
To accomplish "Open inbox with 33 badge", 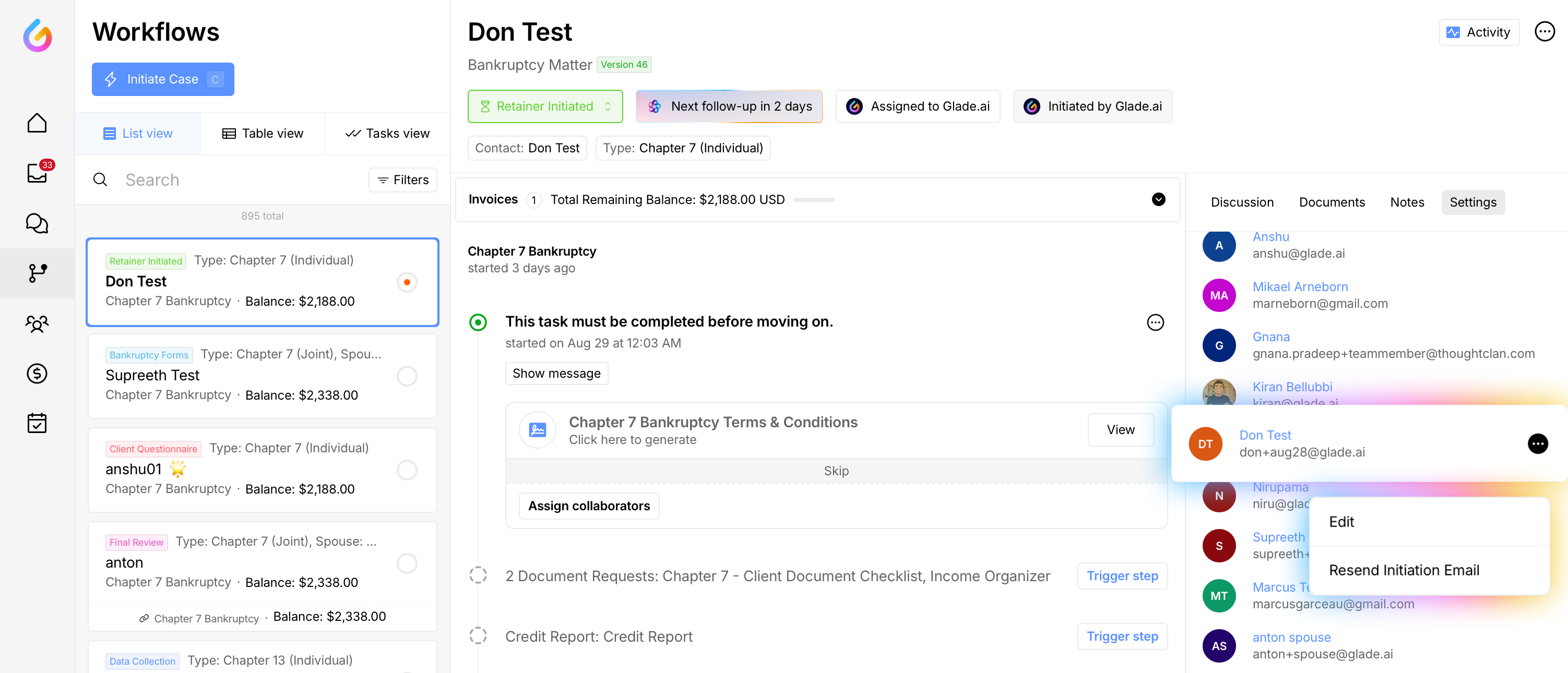I will 37,173.
